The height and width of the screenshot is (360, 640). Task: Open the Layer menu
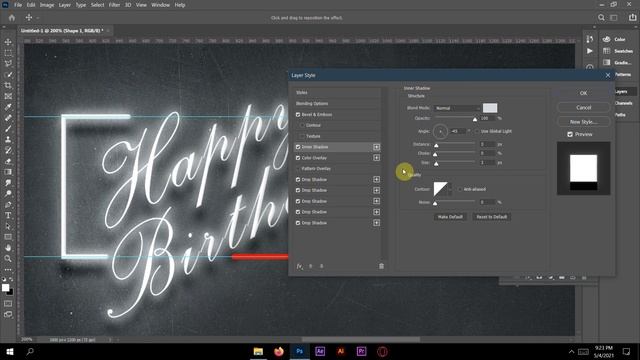click(64, 5)
